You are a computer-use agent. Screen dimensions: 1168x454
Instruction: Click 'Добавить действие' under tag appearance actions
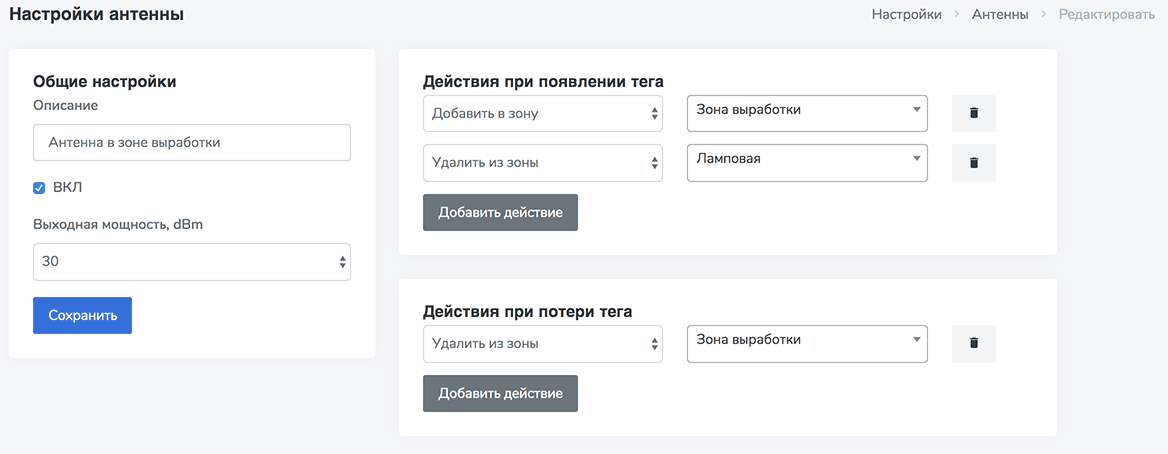(x=500, y=213)
